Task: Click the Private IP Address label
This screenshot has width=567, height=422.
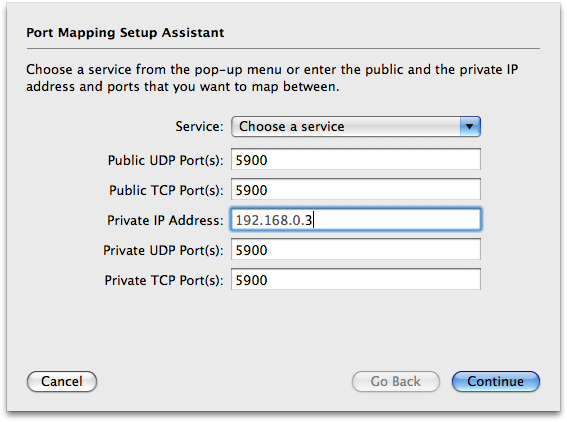Action: (x=165, y=220)
